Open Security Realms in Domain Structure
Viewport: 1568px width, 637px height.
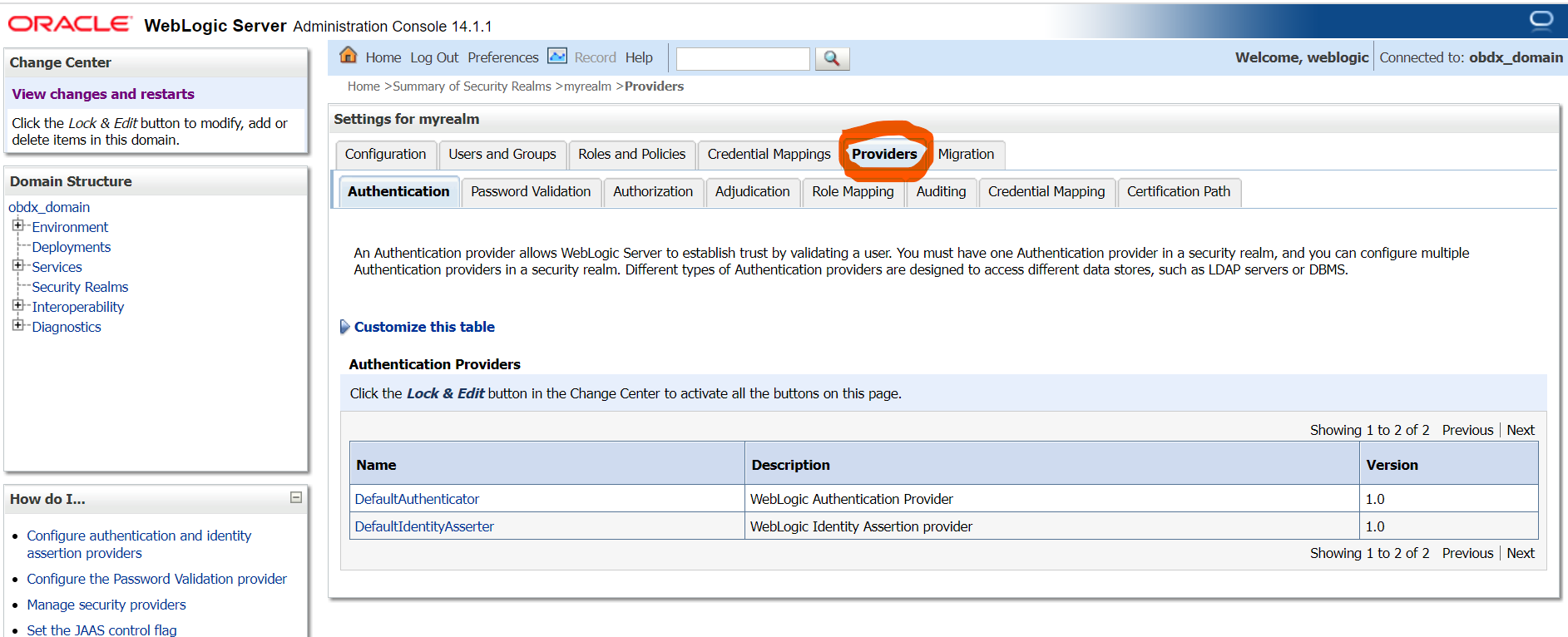tap(80, 287)
